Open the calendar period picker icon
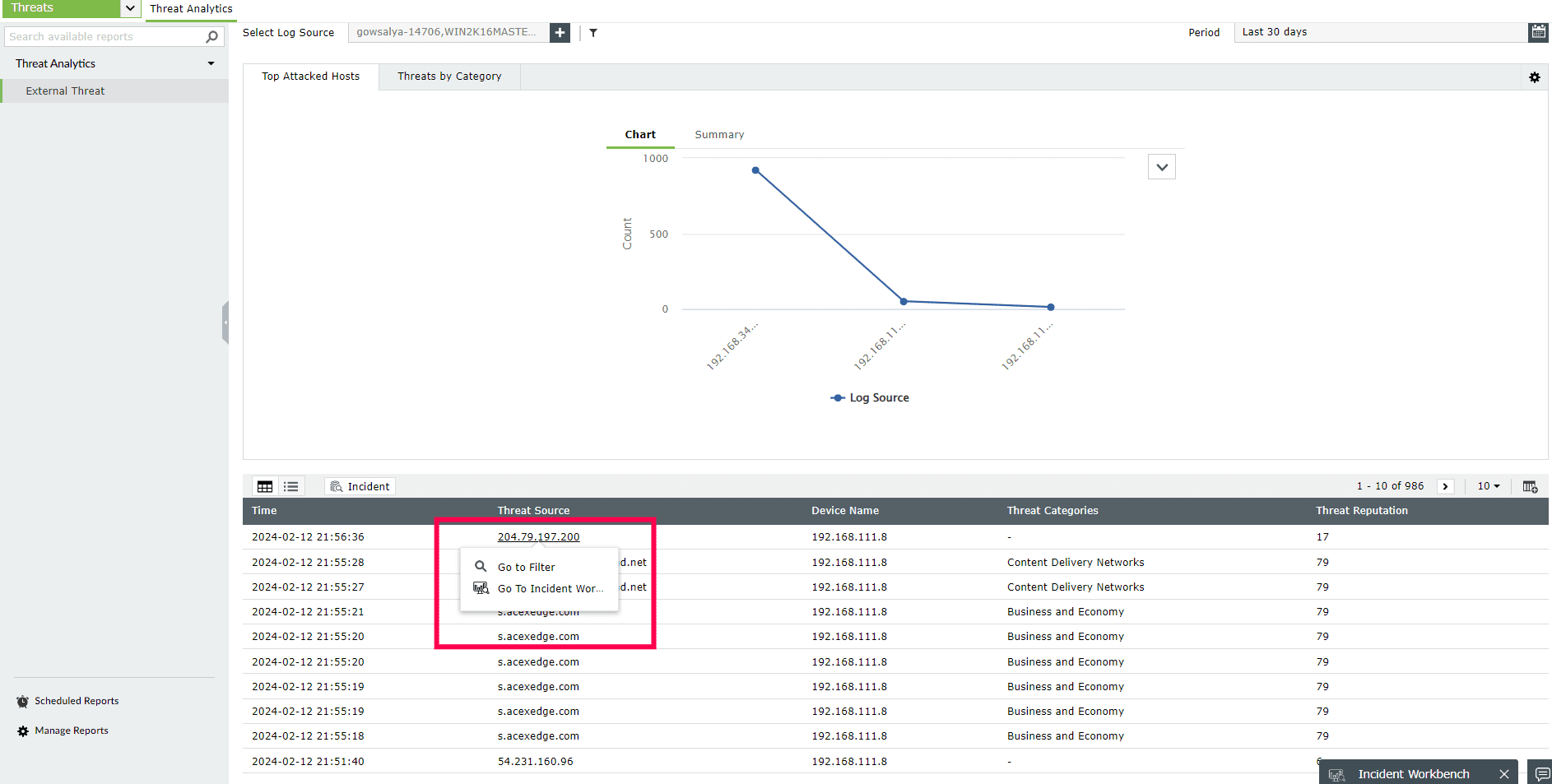This screenshot has height=784, width=1552. point(1538,32)
